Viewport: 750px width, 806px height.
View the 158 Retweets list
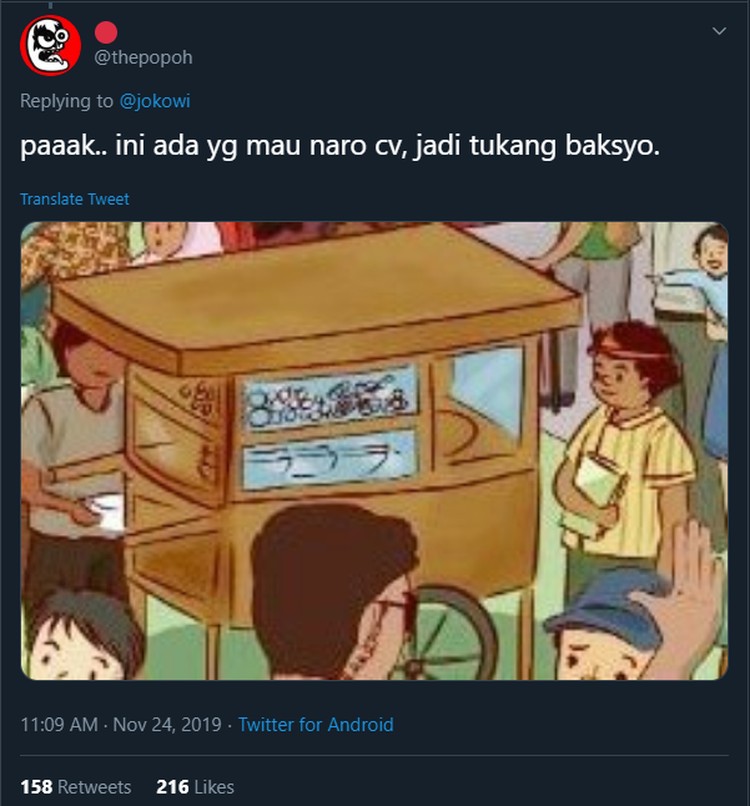click(76, 787)
